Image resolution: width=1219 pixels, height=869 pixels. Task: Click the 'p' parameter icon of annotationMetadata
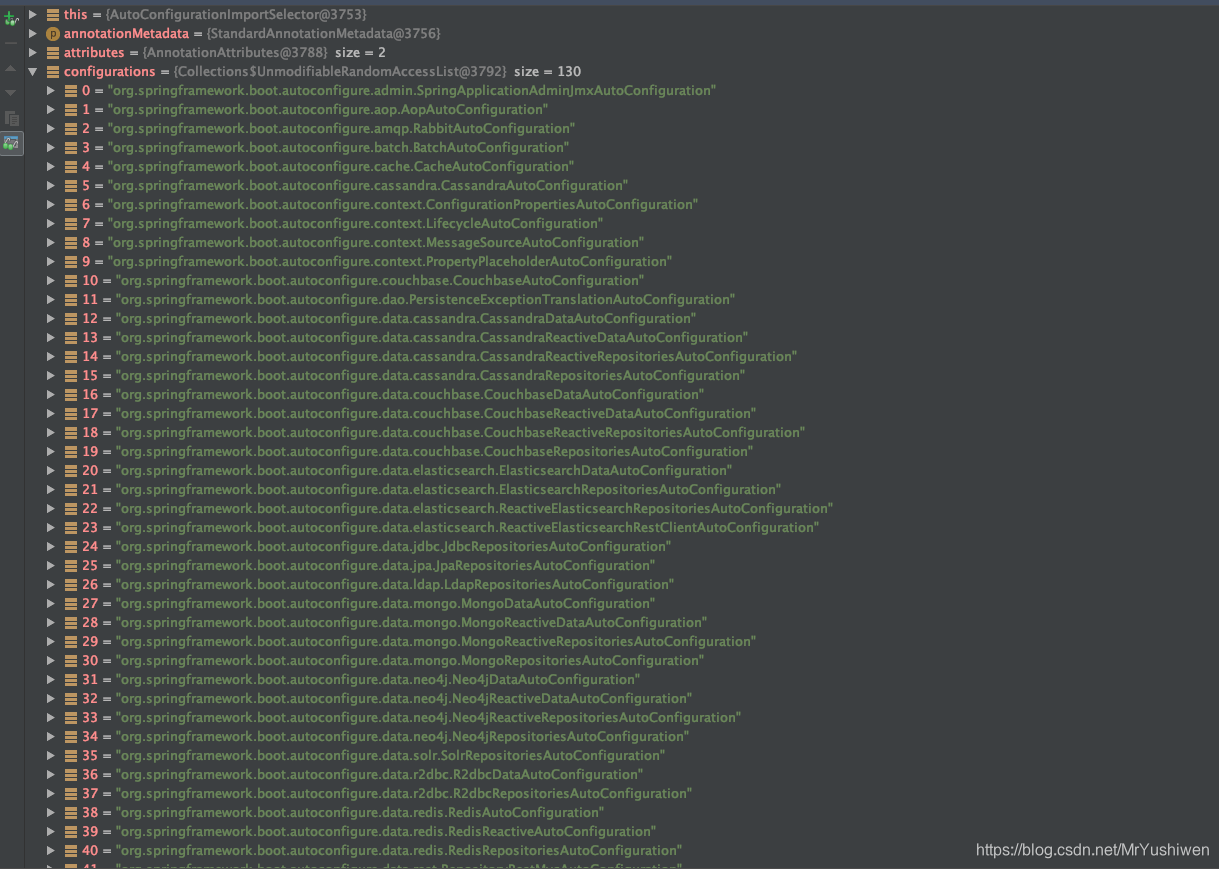pos(53,34)
